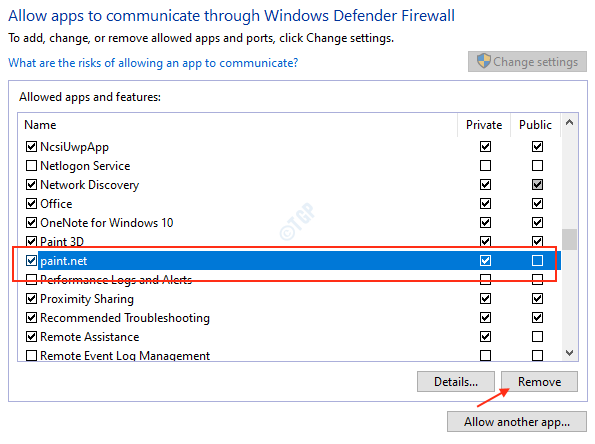This screenshot has width=595, height=444.
Task: Enable the Netlogon Service checkbox
Action: point(31,165)
